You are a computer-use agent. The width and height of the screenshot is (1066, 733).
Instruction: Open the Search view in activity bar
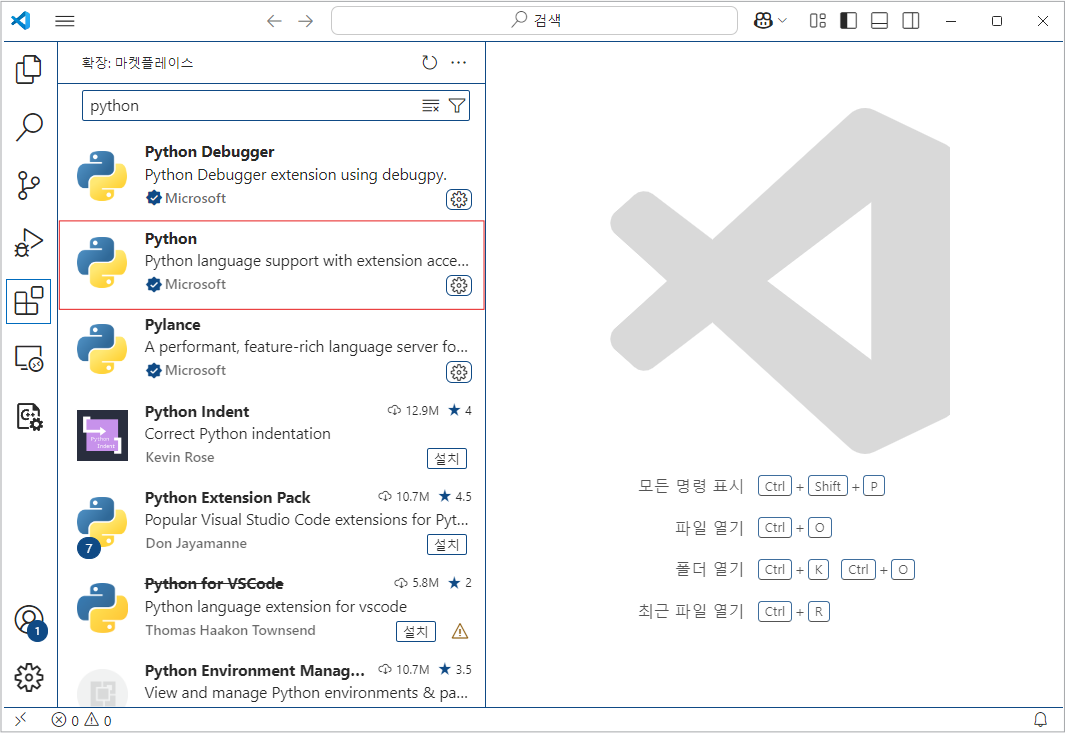(29, 127)
